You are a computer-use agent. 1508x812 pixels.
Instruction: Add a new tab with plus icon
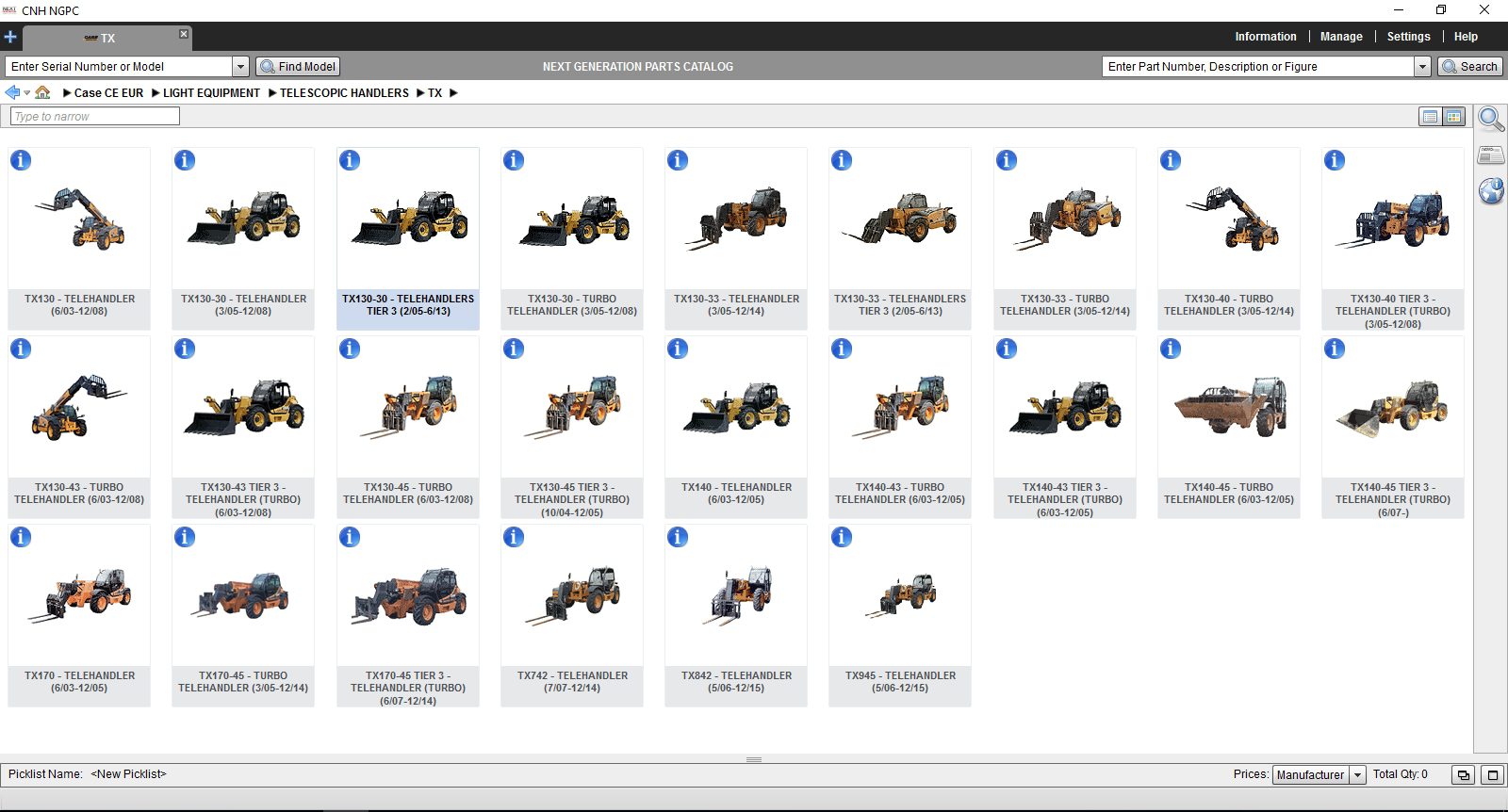click(10, 38)
